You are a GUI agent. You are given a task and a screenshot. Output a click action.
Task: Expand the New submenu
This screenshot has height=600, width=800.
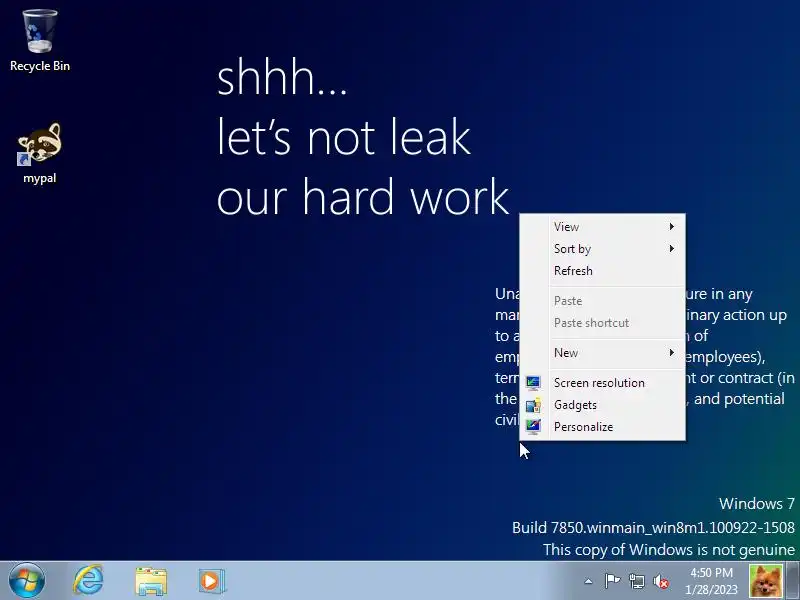click(x=603, y=353)
